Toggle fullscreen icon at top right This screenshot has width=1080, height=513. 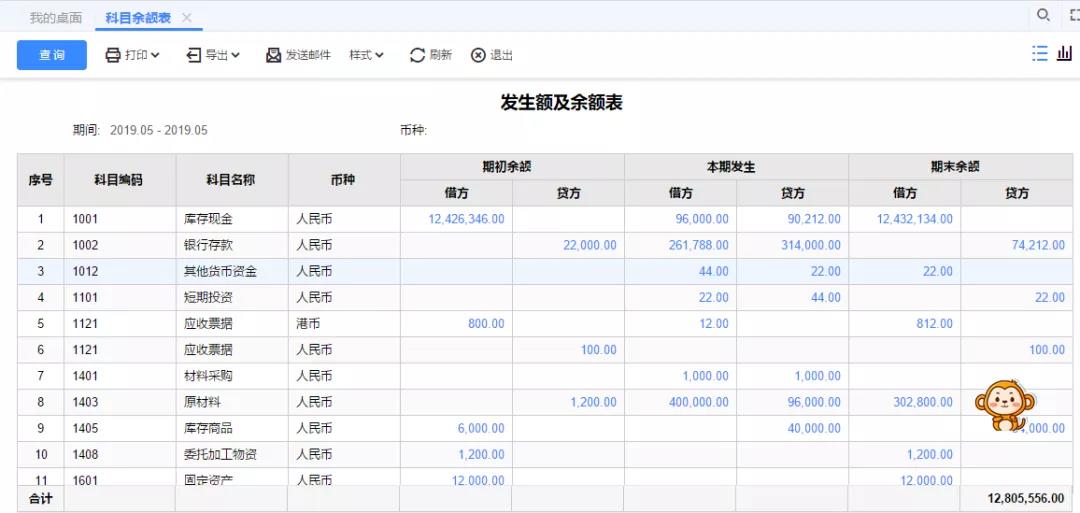1075,15
